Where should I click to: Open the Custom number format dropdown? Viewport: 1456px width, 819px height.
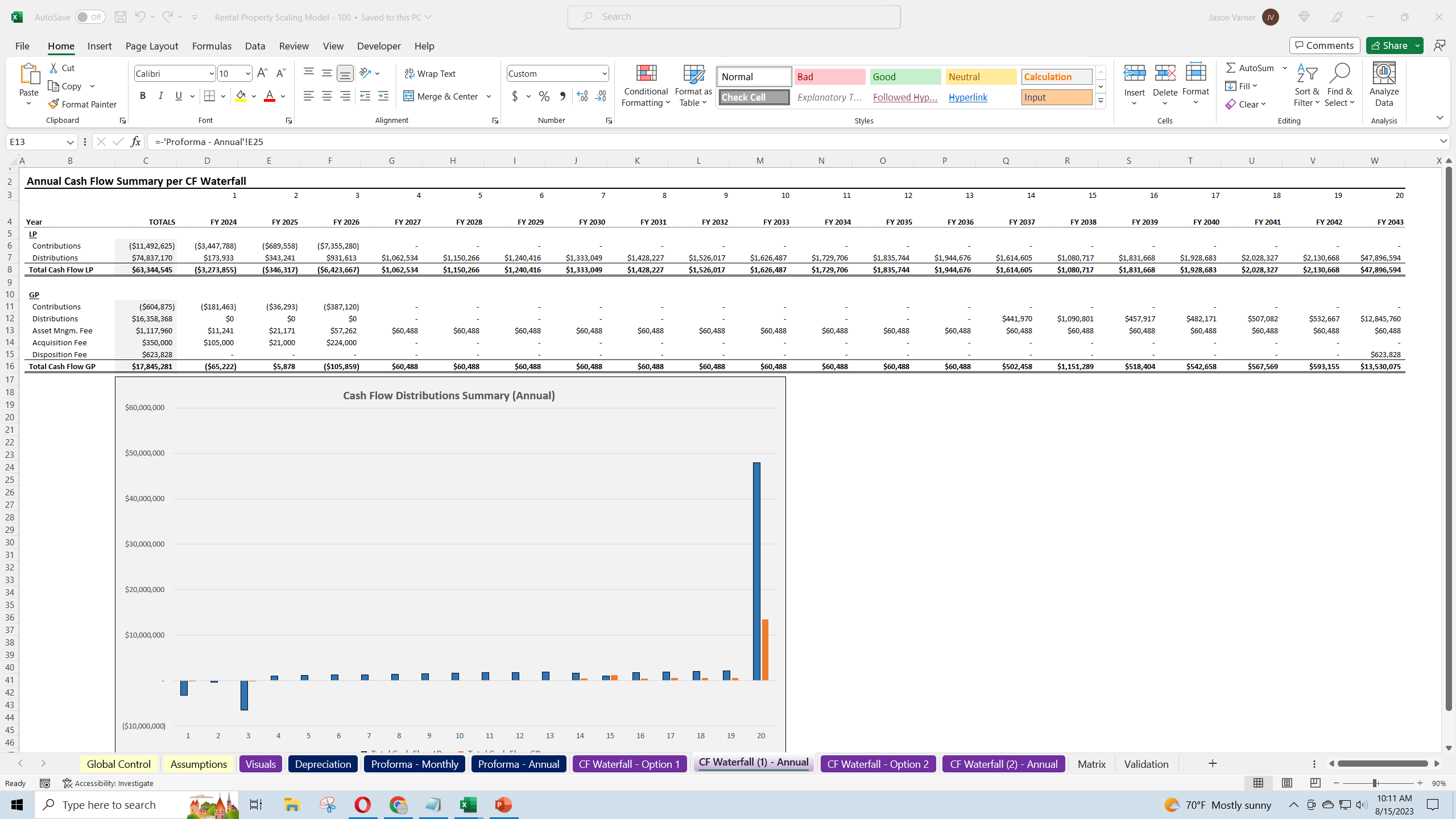click(604, 73)
